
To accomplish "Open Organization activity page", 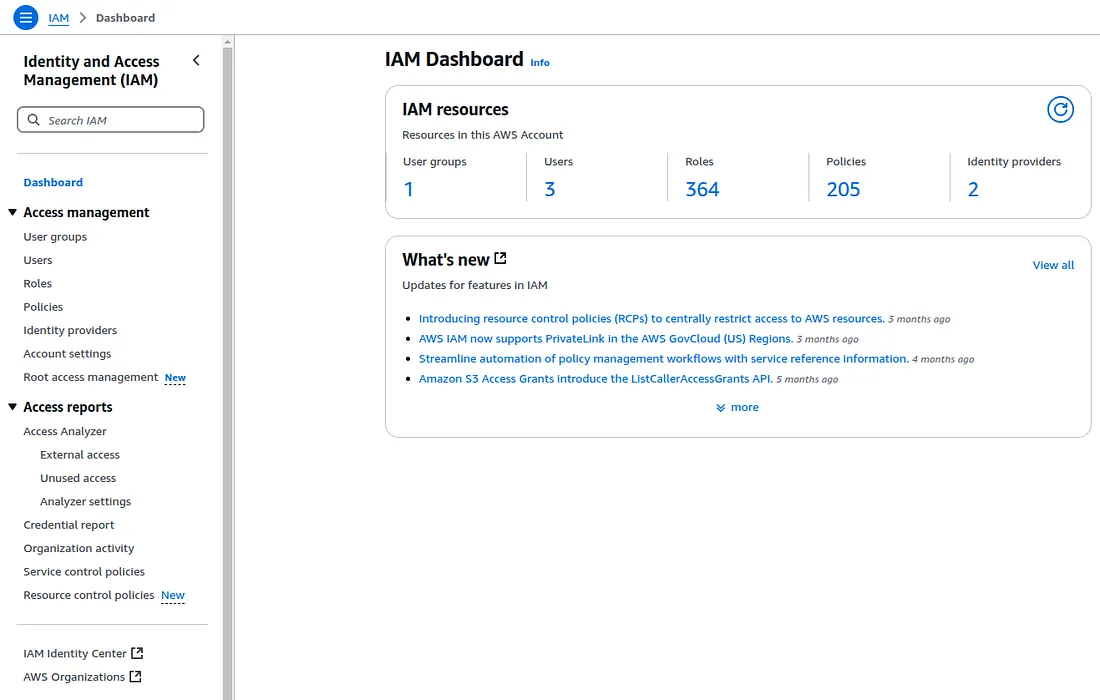I will click(79, 548).
